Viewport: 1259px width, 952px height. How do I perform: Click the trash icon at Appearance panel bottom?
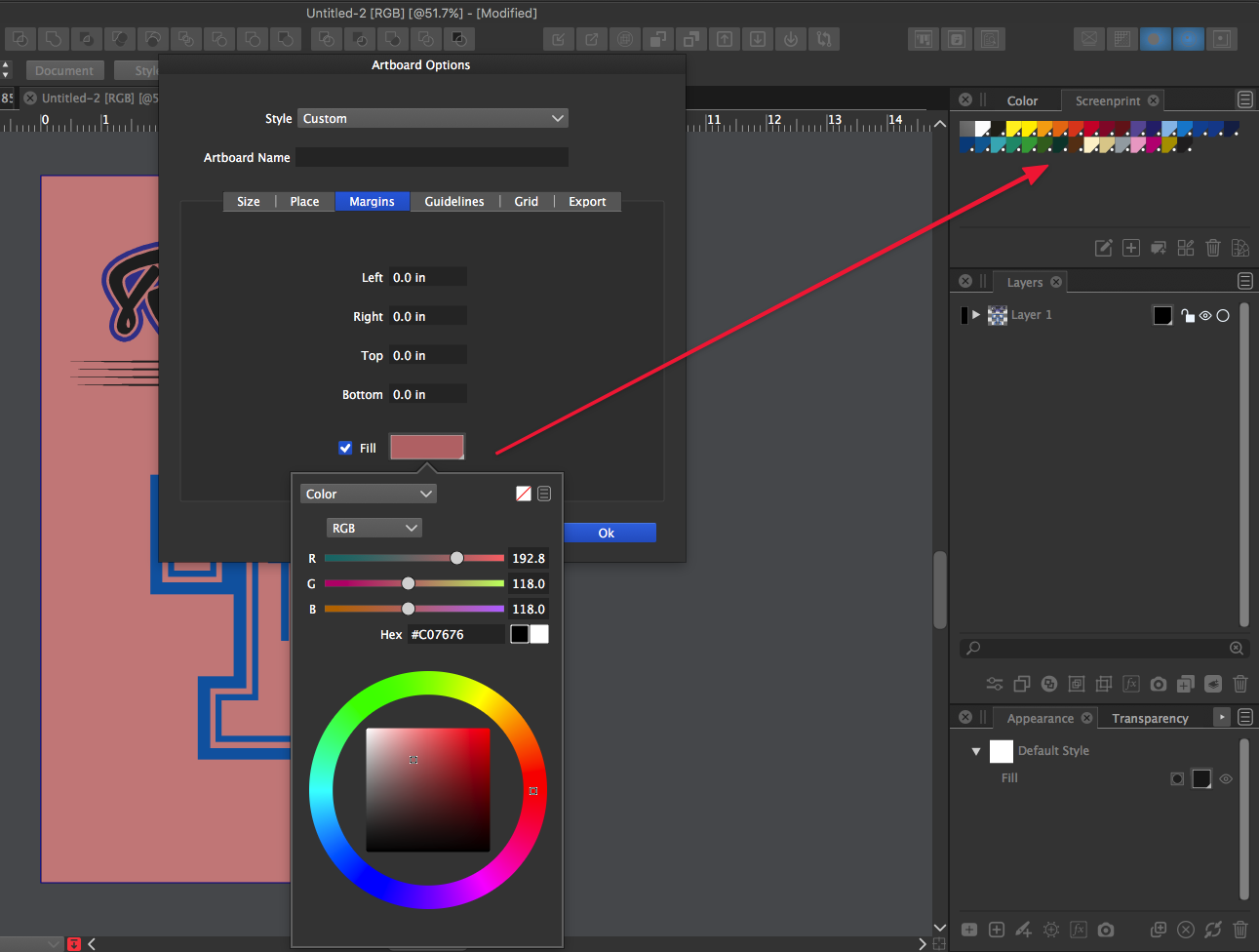(x=1239, y=930)
